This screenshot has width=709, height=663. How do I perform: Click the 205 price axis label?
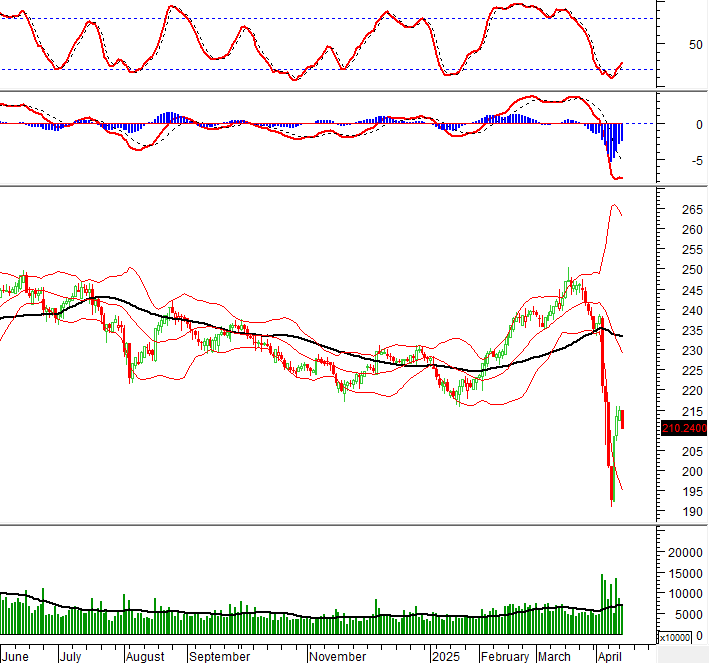[x=692, y=451]
